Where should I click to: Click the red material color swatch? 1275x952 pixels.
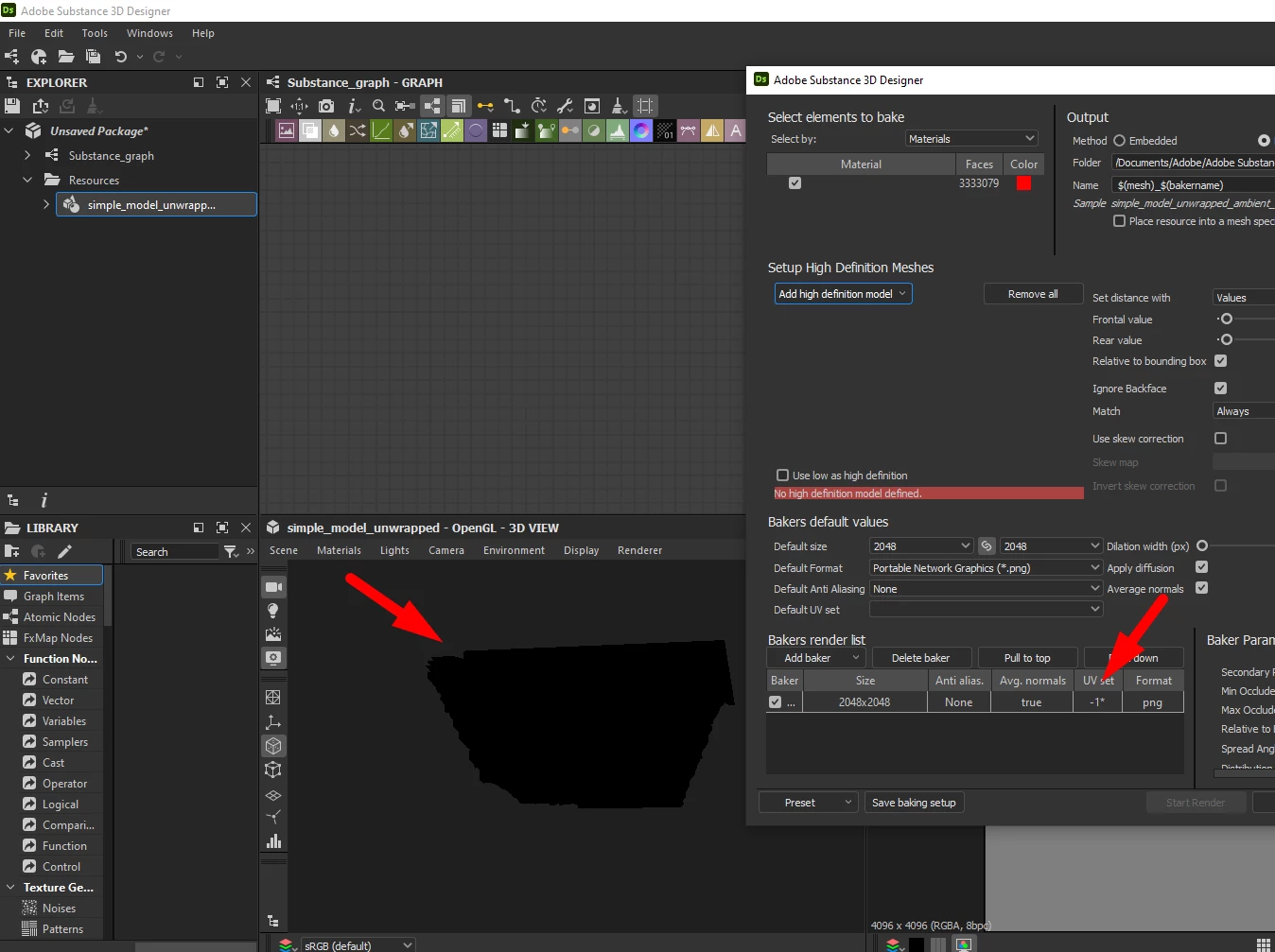click(x=1023, y=183)
